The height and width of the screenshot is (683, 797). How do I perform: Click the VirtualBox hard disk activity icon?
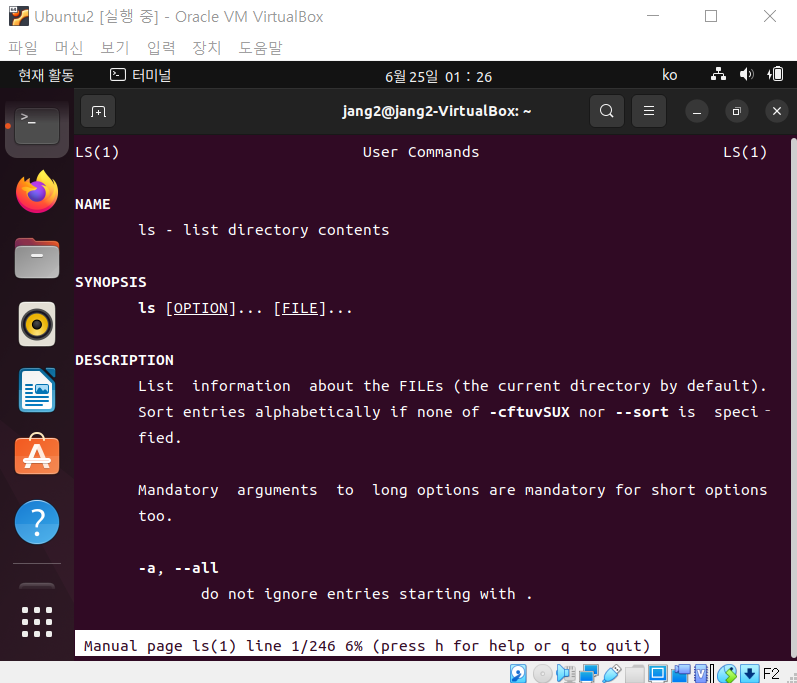click(x=518, y=674)
